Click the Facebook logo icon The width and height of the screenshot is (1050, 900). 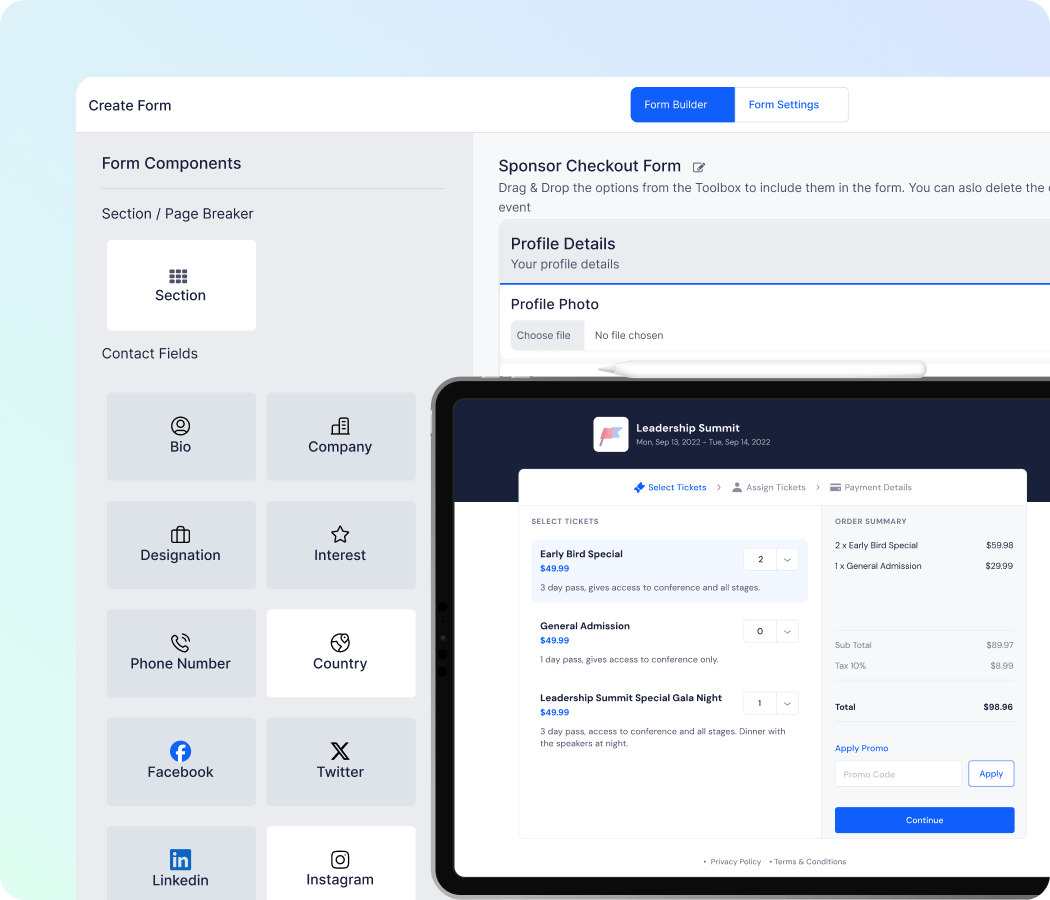click(180, 751)
